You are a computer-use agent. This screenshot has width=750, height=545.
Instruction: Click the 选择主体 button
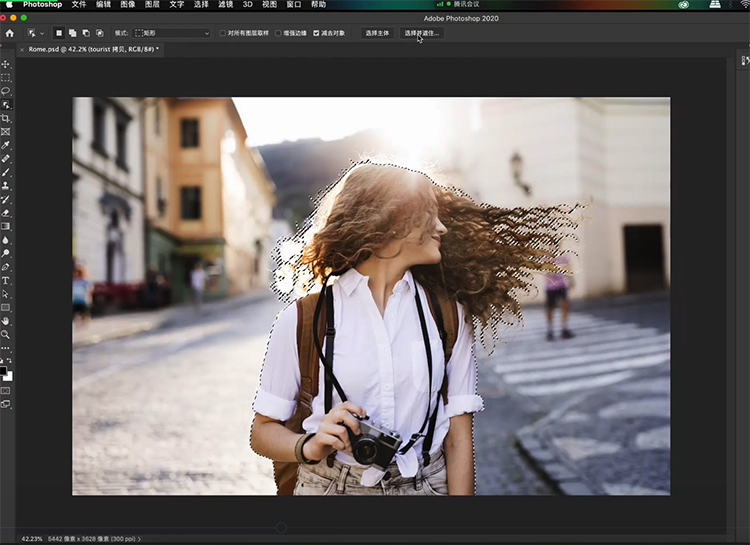(376, 33)
